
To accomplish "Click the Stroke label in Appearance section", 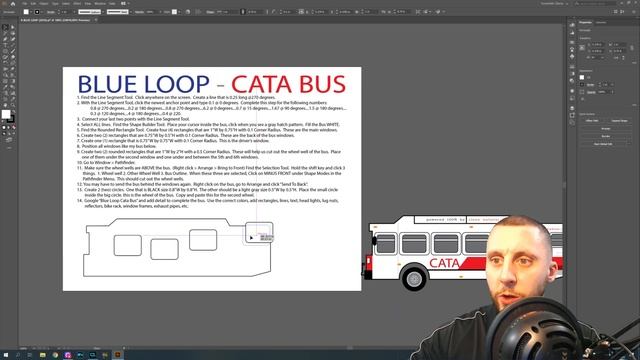I will (x=591, y=85).
